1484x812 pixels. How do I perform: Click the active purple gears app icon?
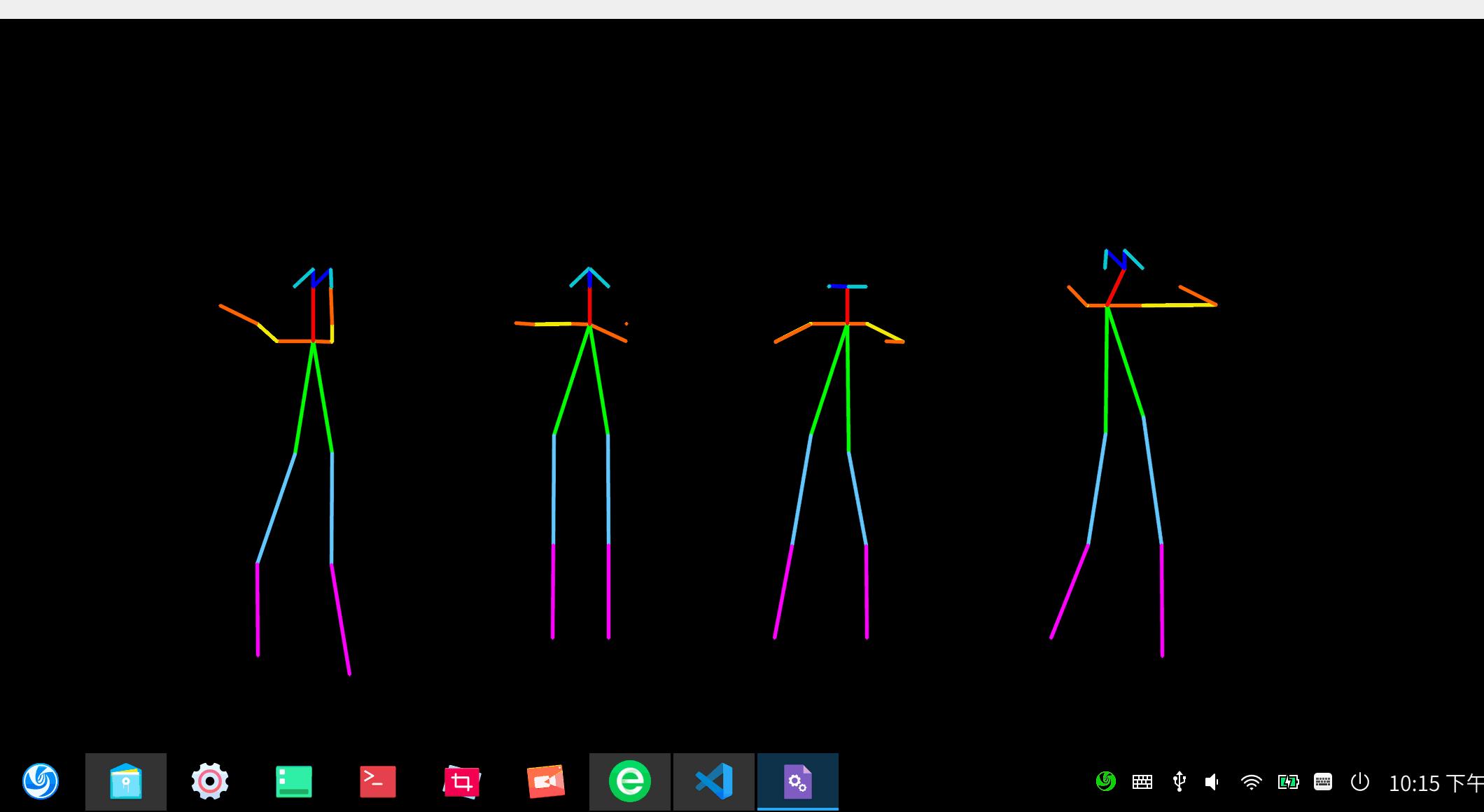797,781
